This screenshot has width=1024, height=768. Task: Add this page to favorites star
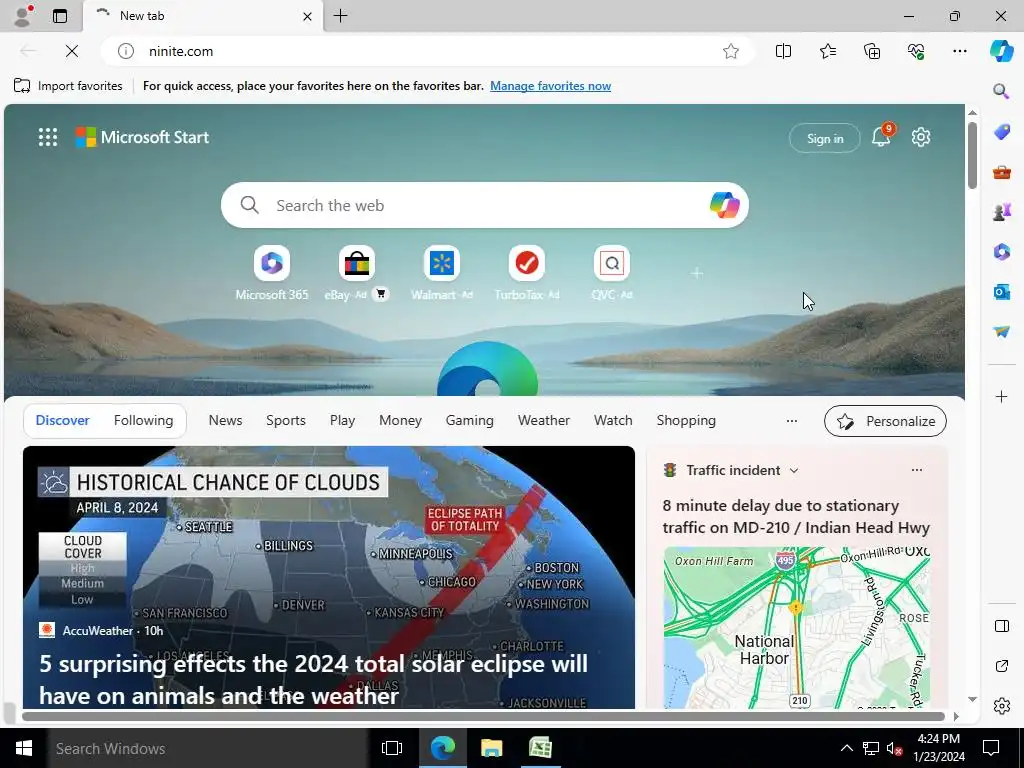click(x=731, y=51)
